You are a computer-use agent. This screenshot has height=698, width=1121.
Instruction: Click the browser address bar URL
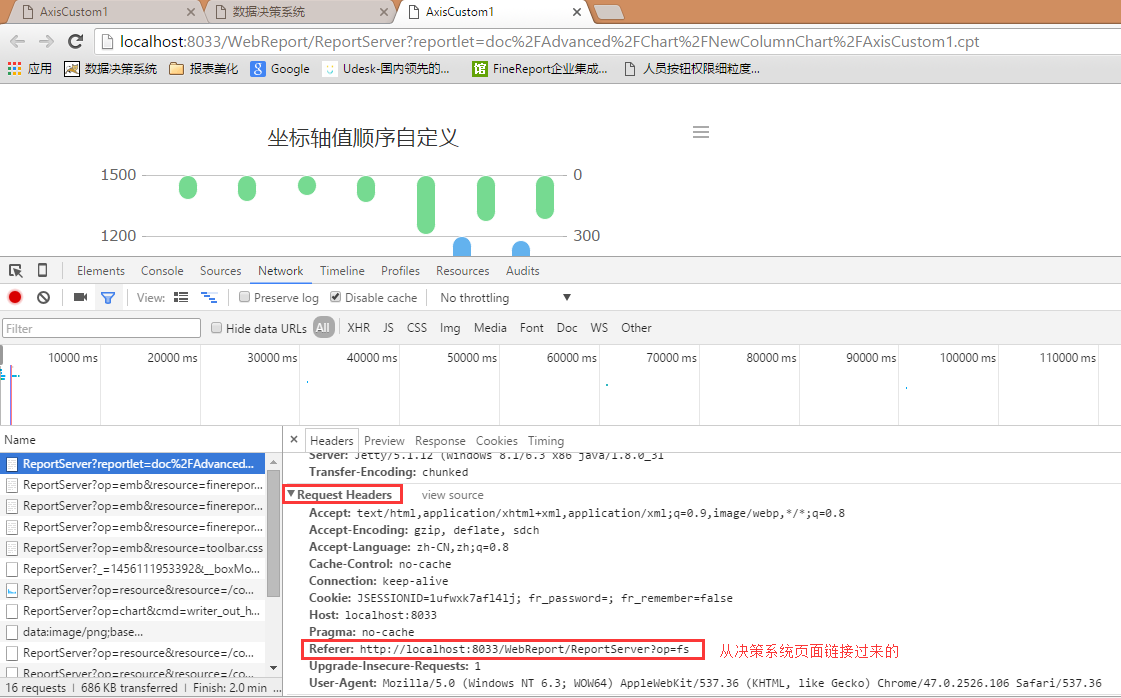[x=549, y=41]
